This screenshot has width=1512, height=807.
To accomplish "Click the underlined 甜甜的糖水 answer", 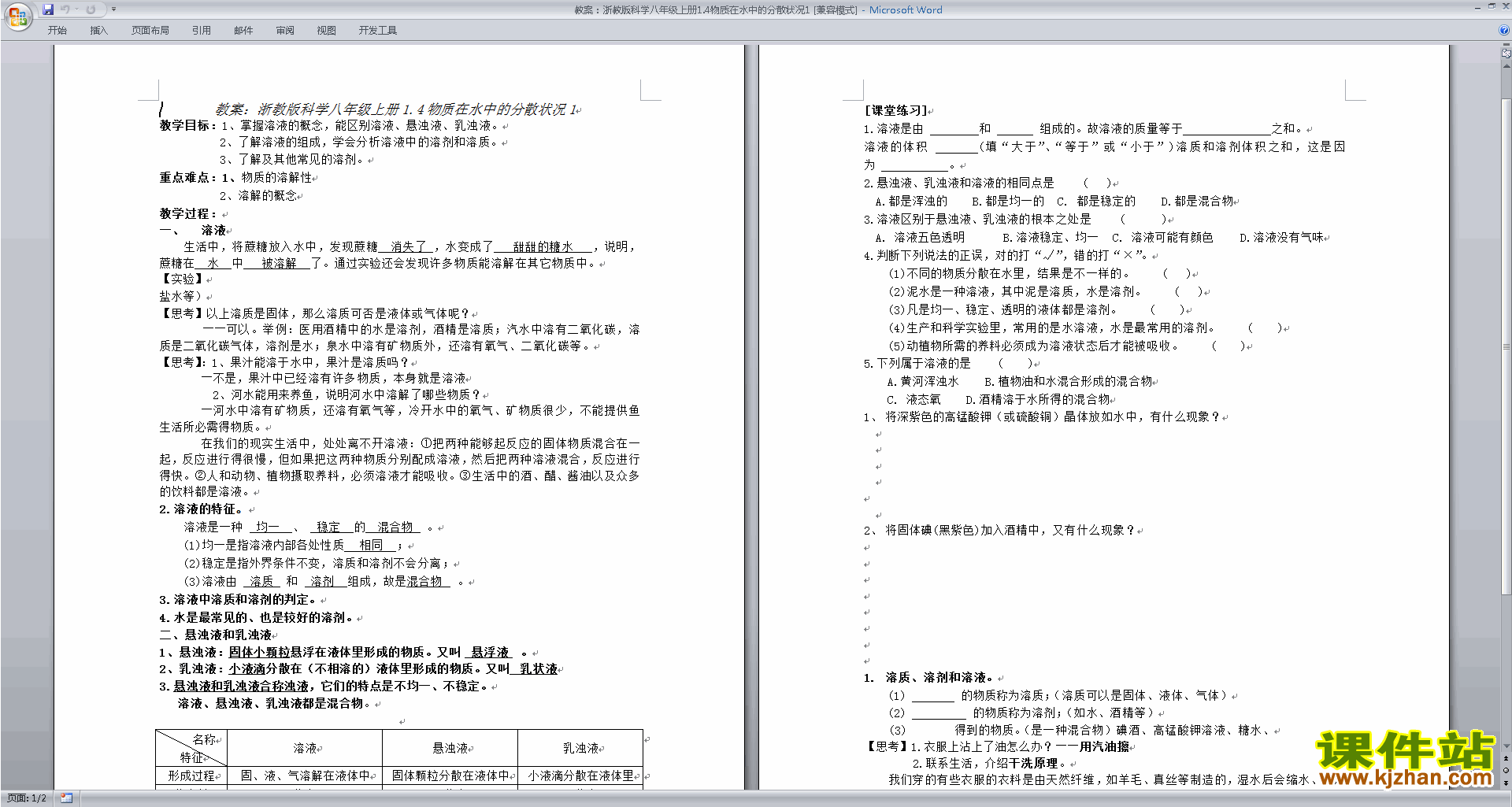I will click(543, 246).
